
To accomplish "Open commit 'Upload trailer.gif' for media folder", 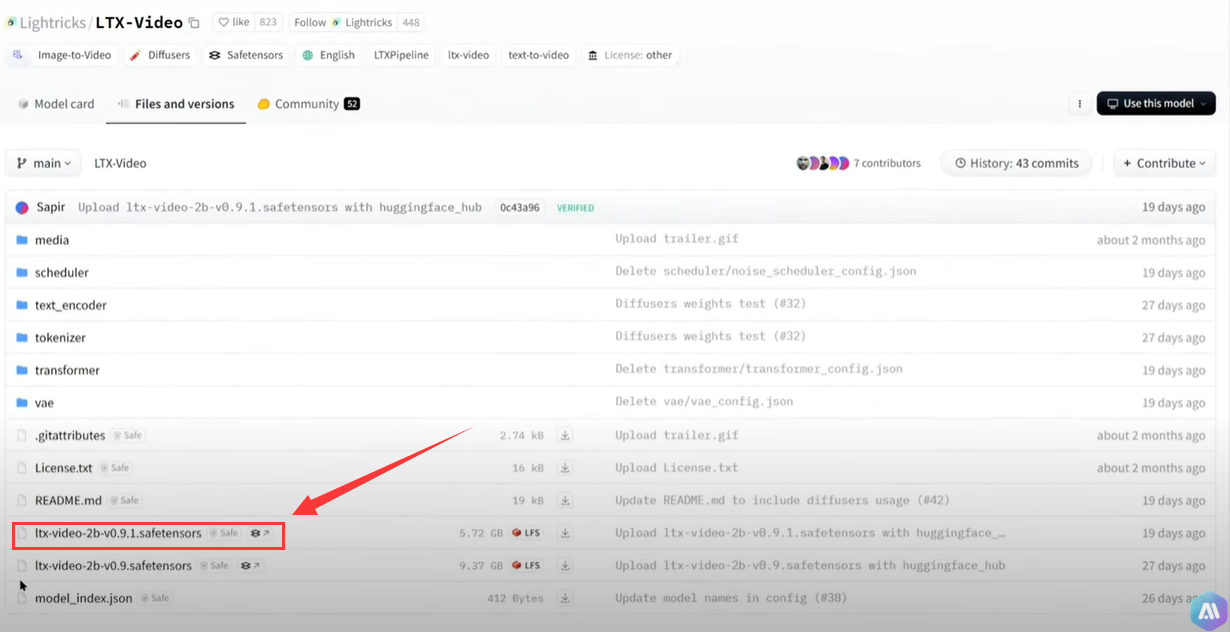I will pos(677,240).
